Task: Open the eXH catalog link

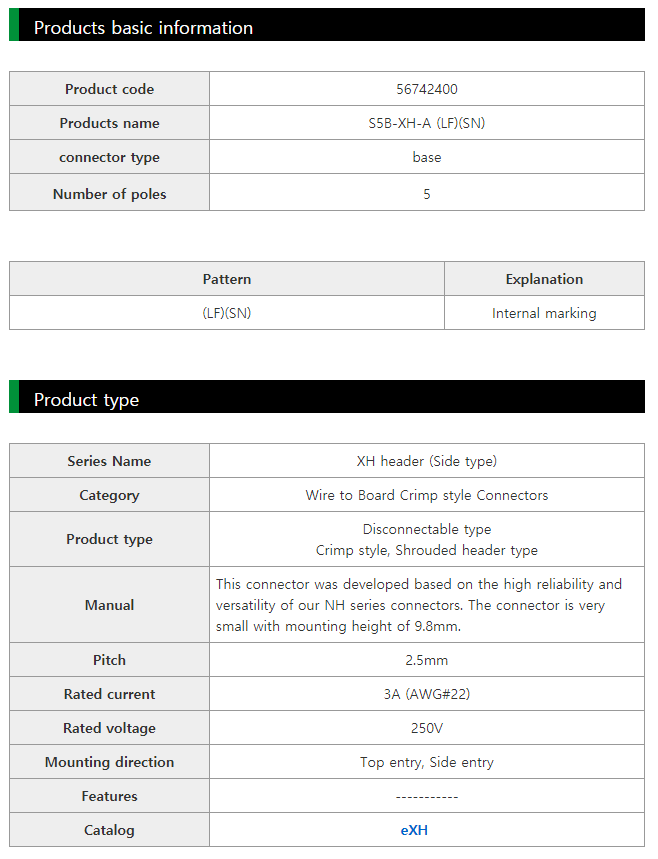Action: 414,830
